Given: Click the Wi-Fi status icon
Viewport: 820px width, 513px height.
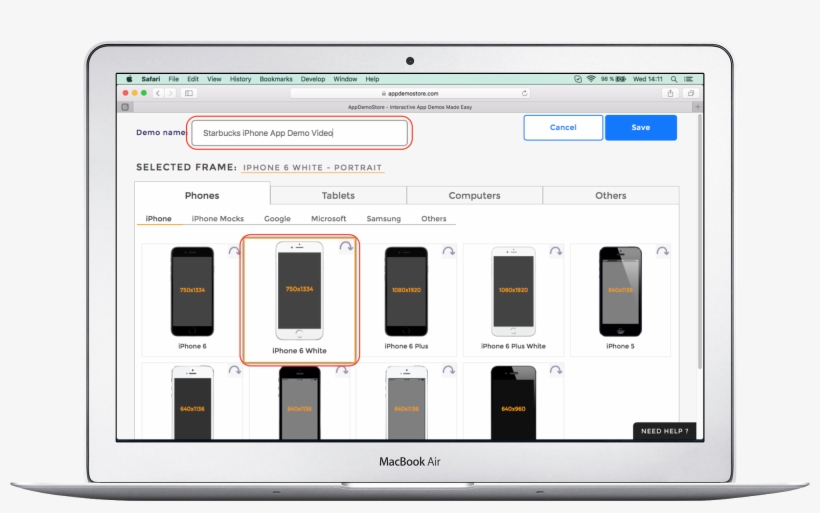Looking at the screenshot, I should click(x=591, y=79).
